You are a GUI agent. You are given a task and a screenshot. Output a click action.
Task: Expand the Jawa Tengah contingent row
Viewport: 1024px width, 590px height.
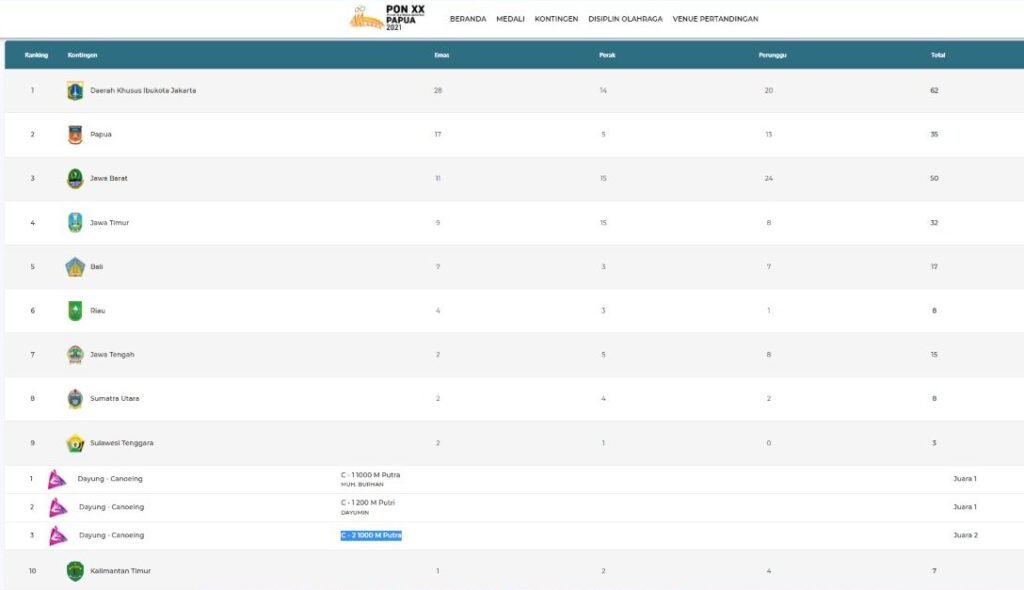pos(112,355)
